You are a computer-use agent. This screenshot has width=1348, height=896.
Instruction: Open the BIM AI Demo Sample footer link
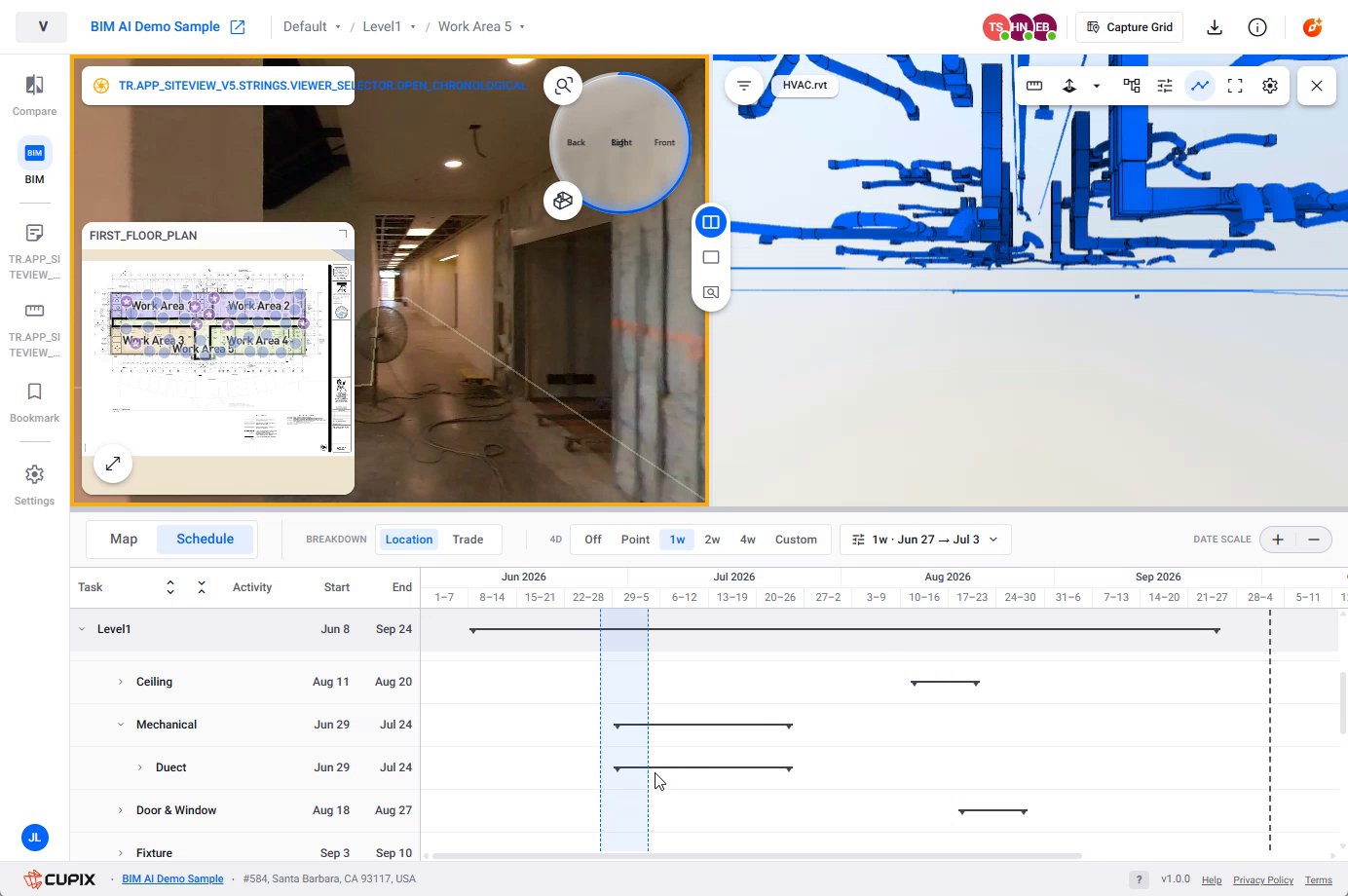tap(172, 878)
